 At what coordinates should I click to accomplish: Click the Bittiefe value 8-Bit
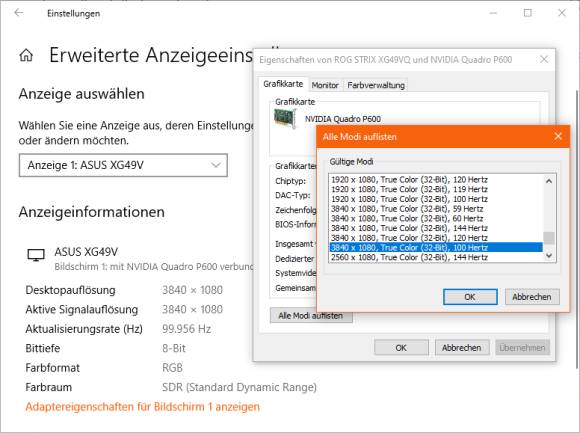[x=174, y=348]
